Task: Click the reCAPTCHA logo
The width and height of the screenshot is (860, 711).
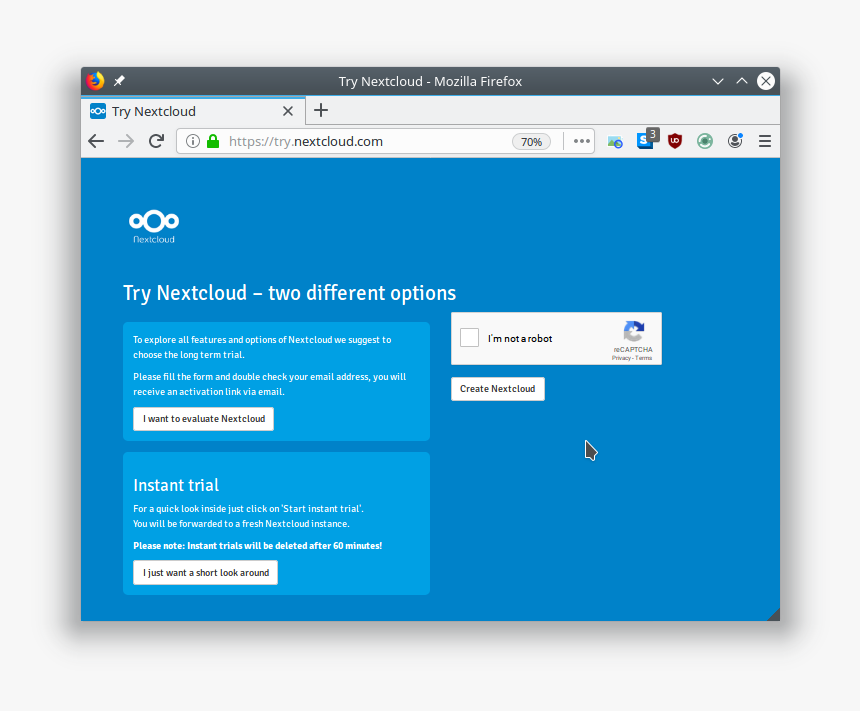Action: [633, 331]
